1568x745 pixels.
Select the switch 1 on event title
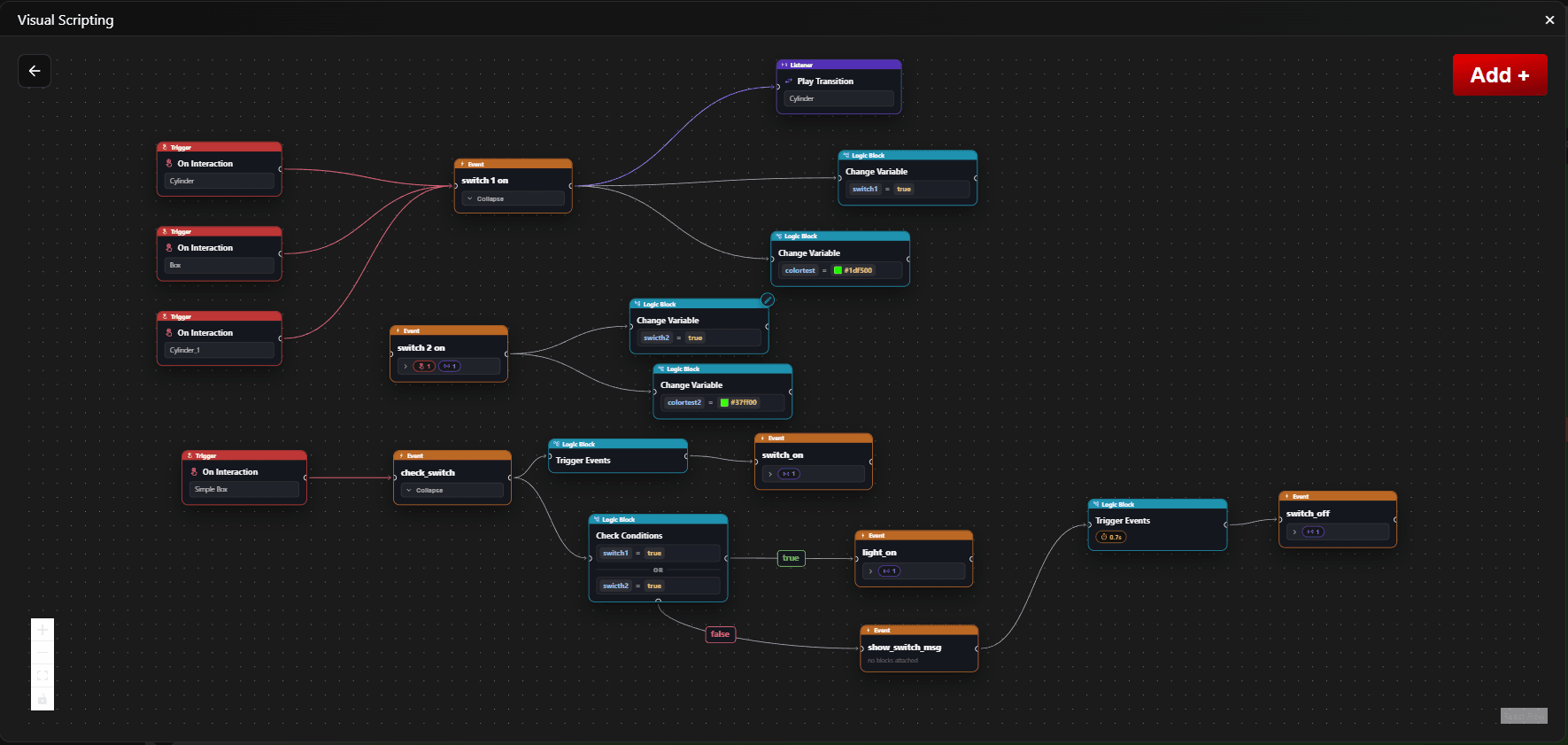point(484,181)
